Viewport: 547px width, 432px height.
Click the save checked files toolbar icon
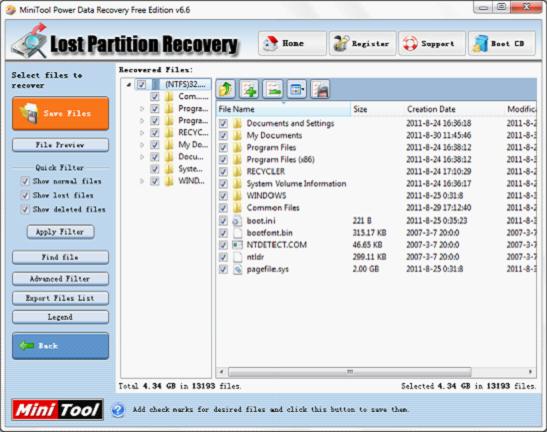pos(320,89)
